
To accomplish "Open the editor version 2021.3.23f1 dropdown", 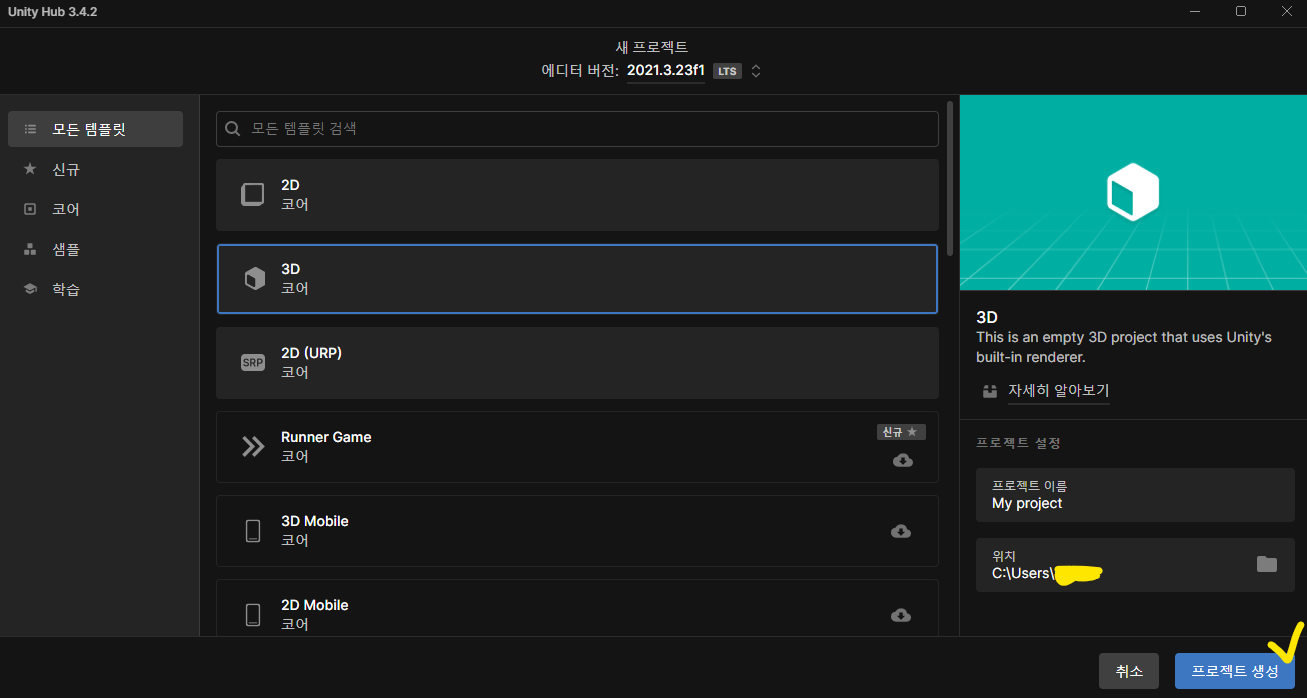I will [666, 71].
